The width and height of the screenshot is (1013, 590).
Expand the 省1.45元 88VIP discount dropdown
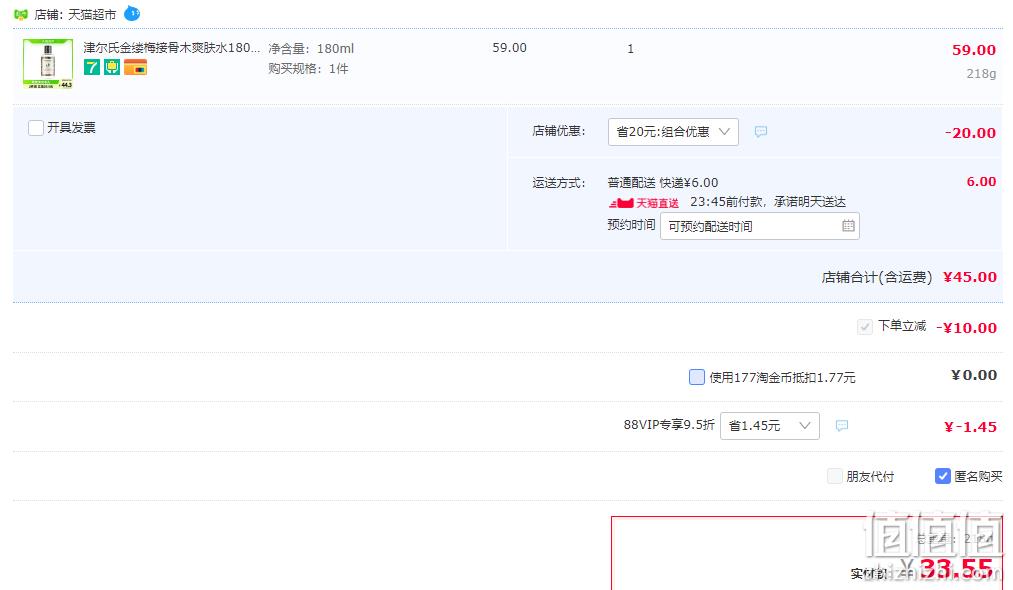click(x=769, y=426)
